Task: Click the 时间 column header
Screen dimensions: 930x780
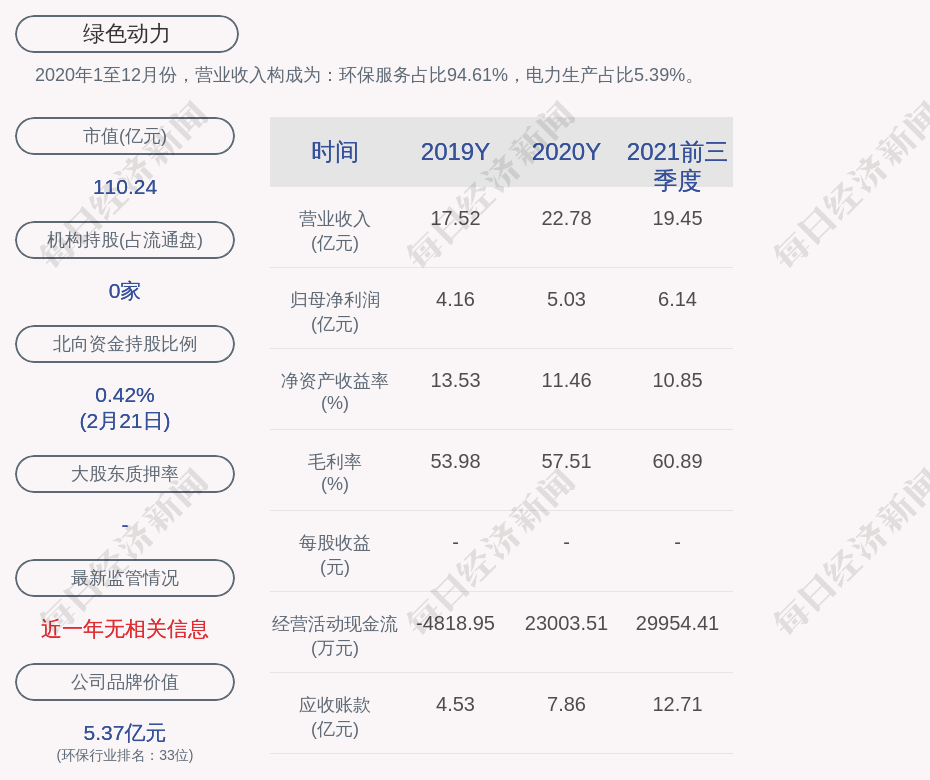Action: (x=335, y=152)
